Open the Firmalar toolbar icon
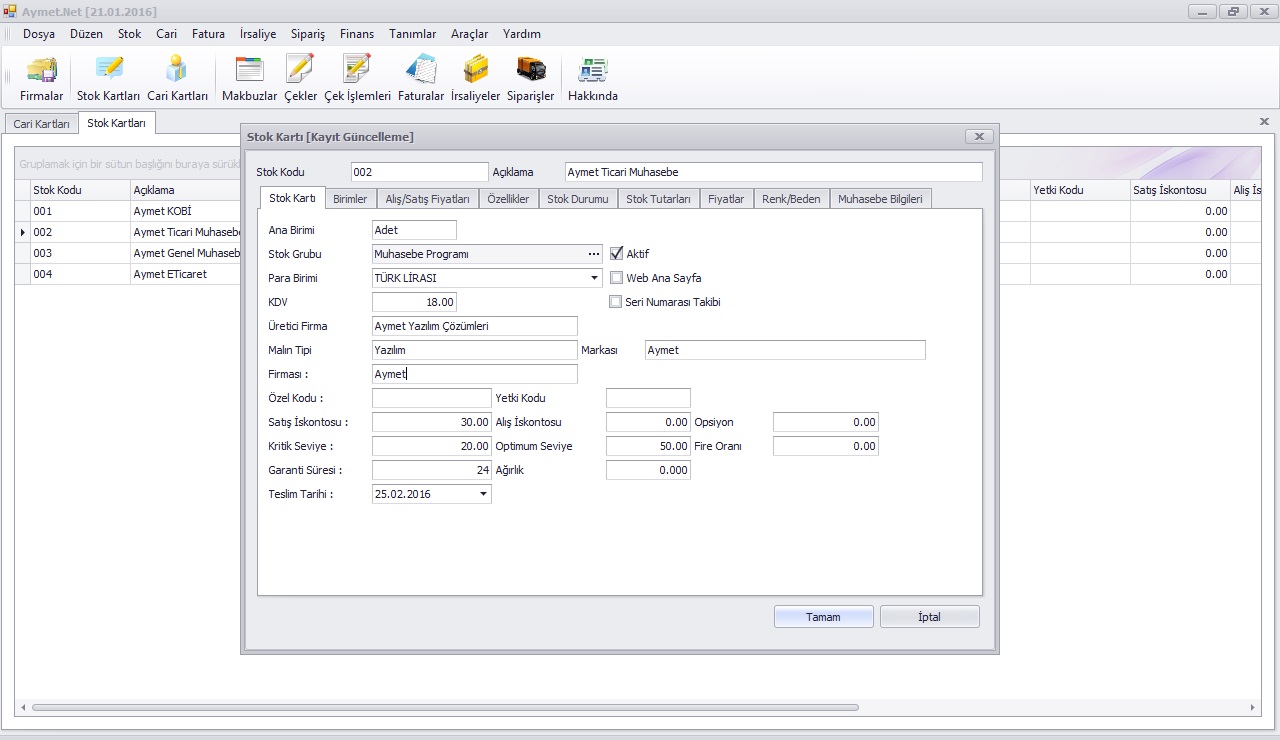The image size is (1280, 740). pos(42,79)
